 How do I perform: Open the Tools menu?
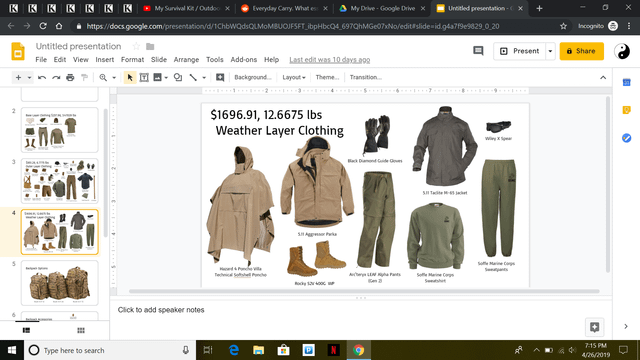point(215,60)
